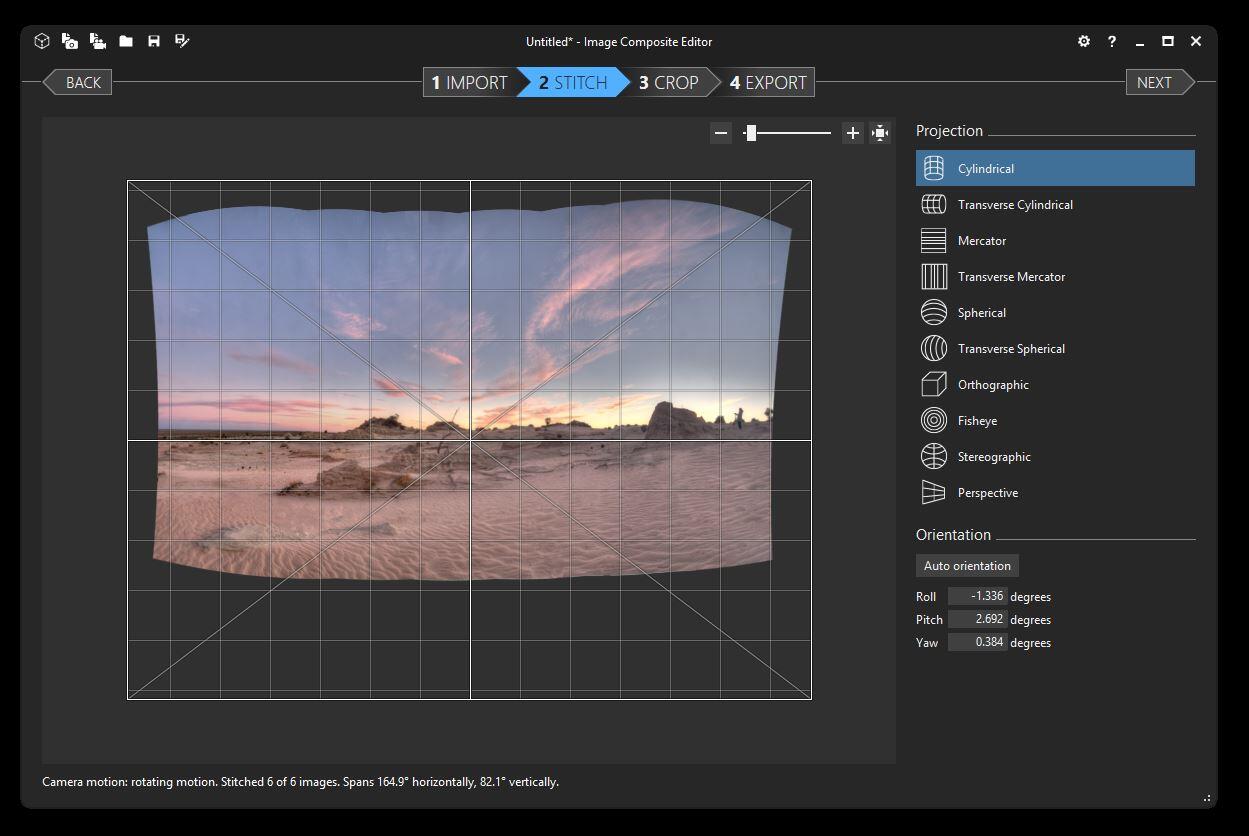Click the NEXT button
This screenshot has height=836, width=1249.
pyautogui.click(x=1160, y=82)
